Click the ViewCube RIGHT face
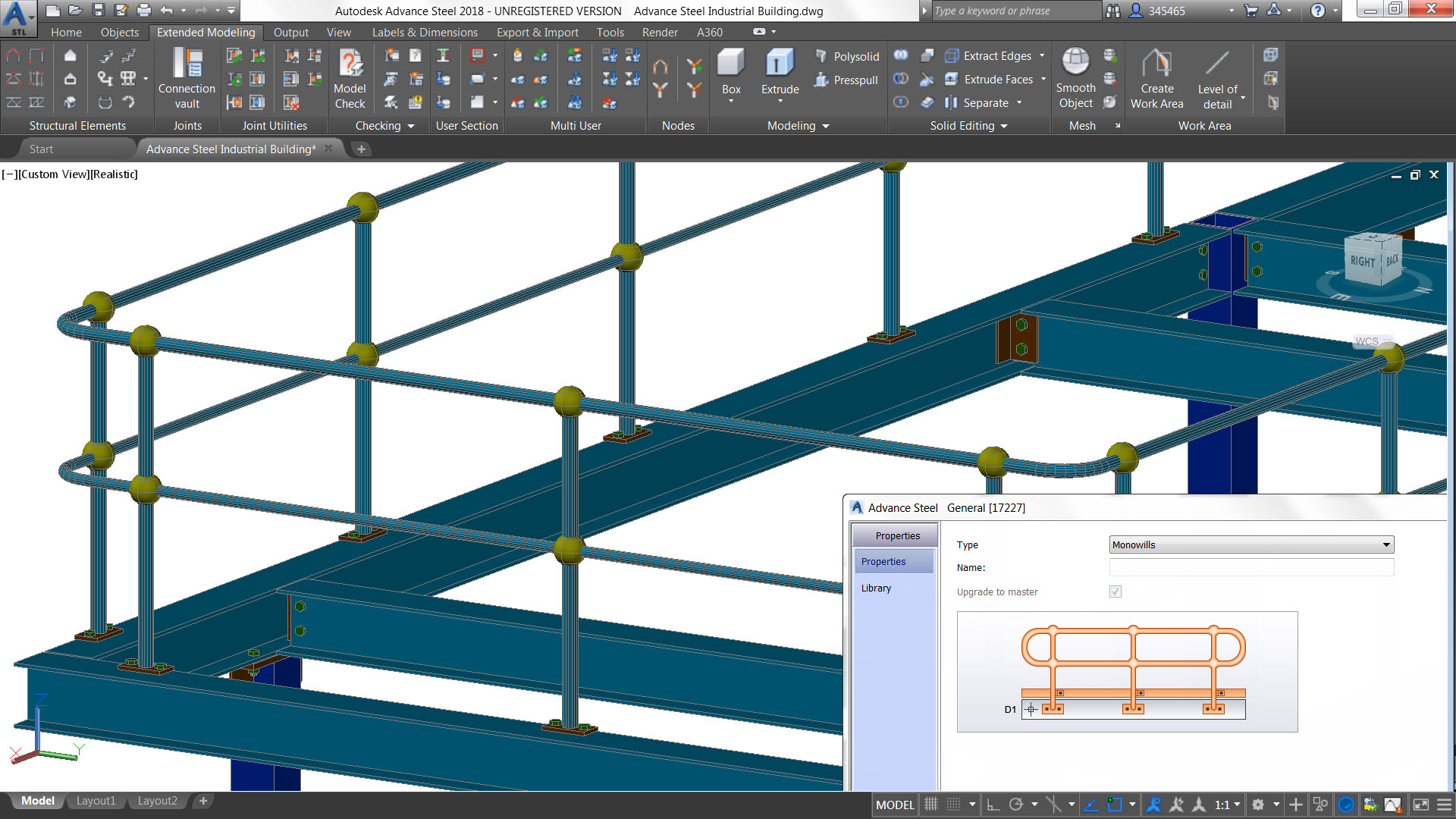Screen dimensions: 1456x819 (x=1362, y=262)
